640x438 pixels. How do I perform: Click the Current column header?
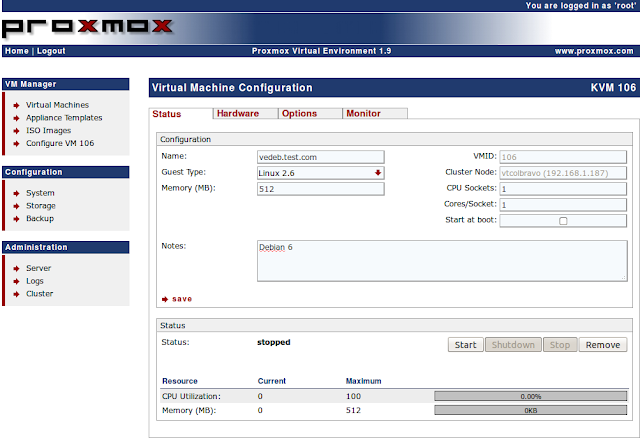coord(272,381)
